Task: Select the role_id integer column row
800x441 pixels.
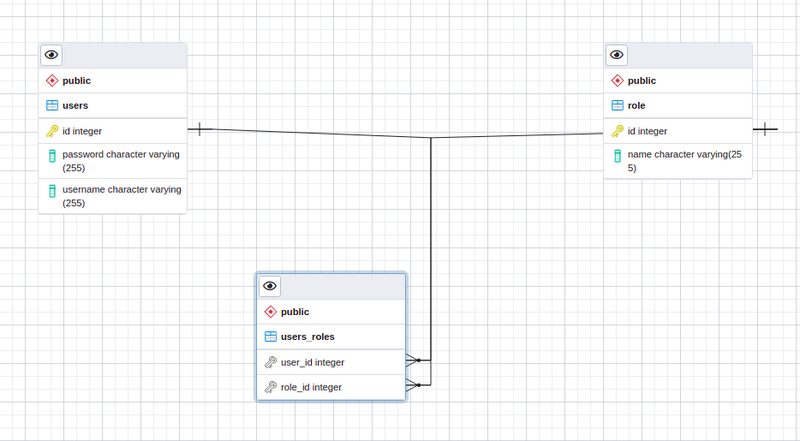Action: click(x=311, y=387)
